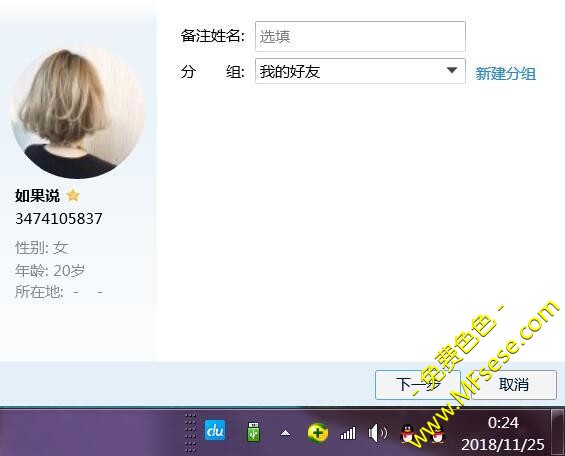Click the Show Desktop strip at taskbar end
This screenshot has width=565, height=456.
click(558, 432)
